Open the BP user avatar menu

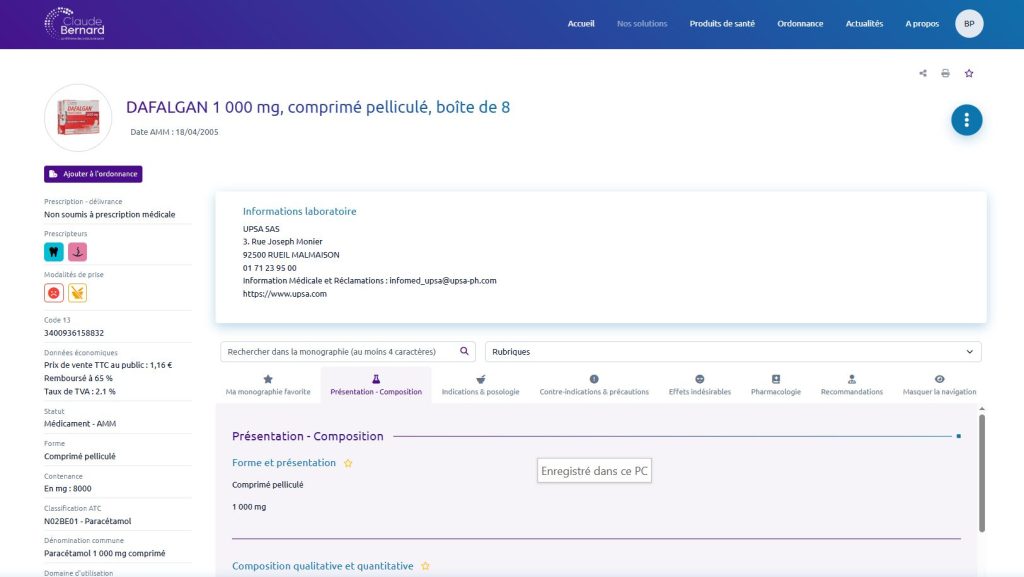969,24
